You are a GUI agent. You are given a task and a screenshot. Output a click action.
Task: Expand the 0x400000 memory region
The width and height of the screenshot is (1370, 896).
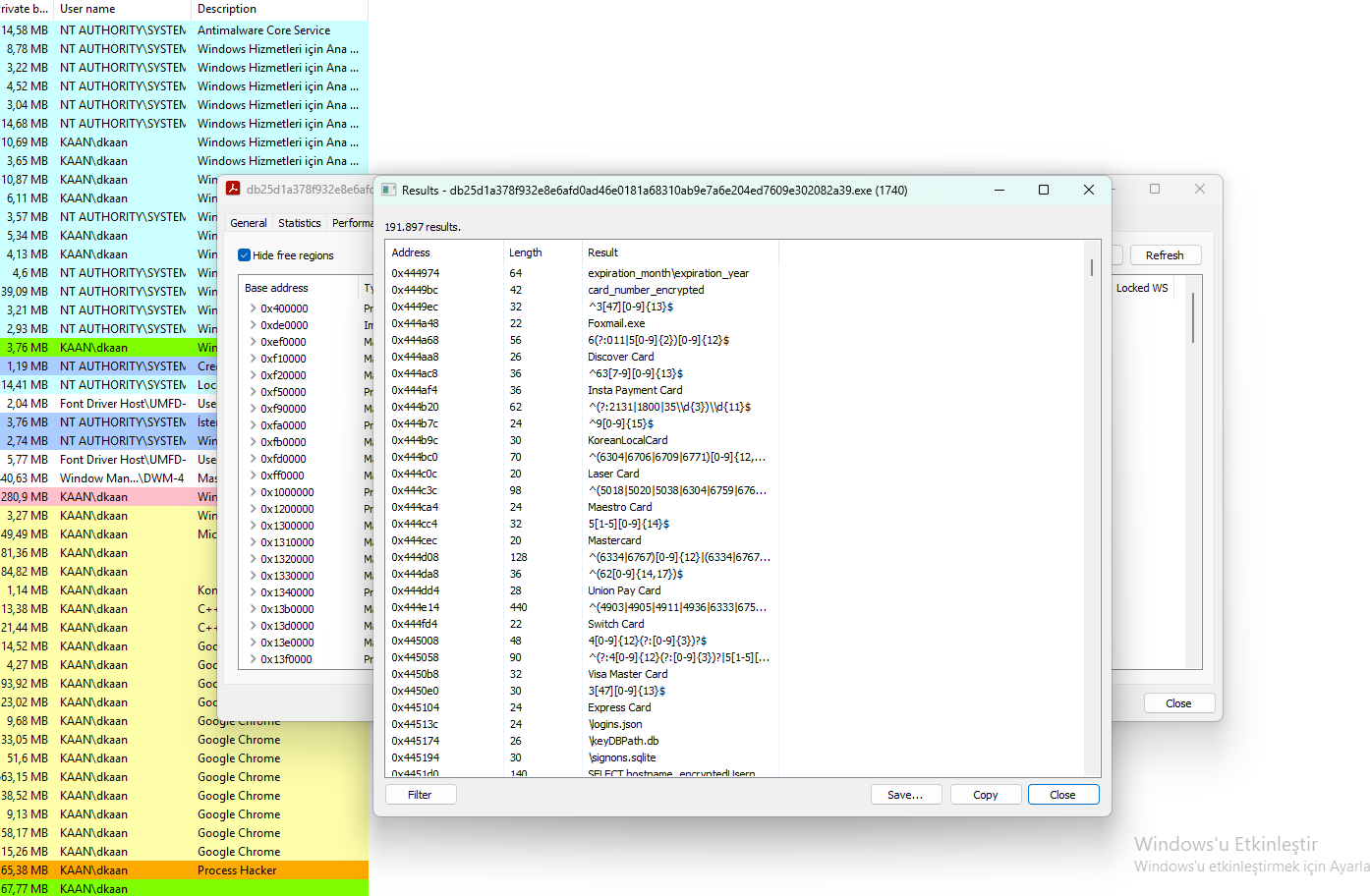coord(253,308)
